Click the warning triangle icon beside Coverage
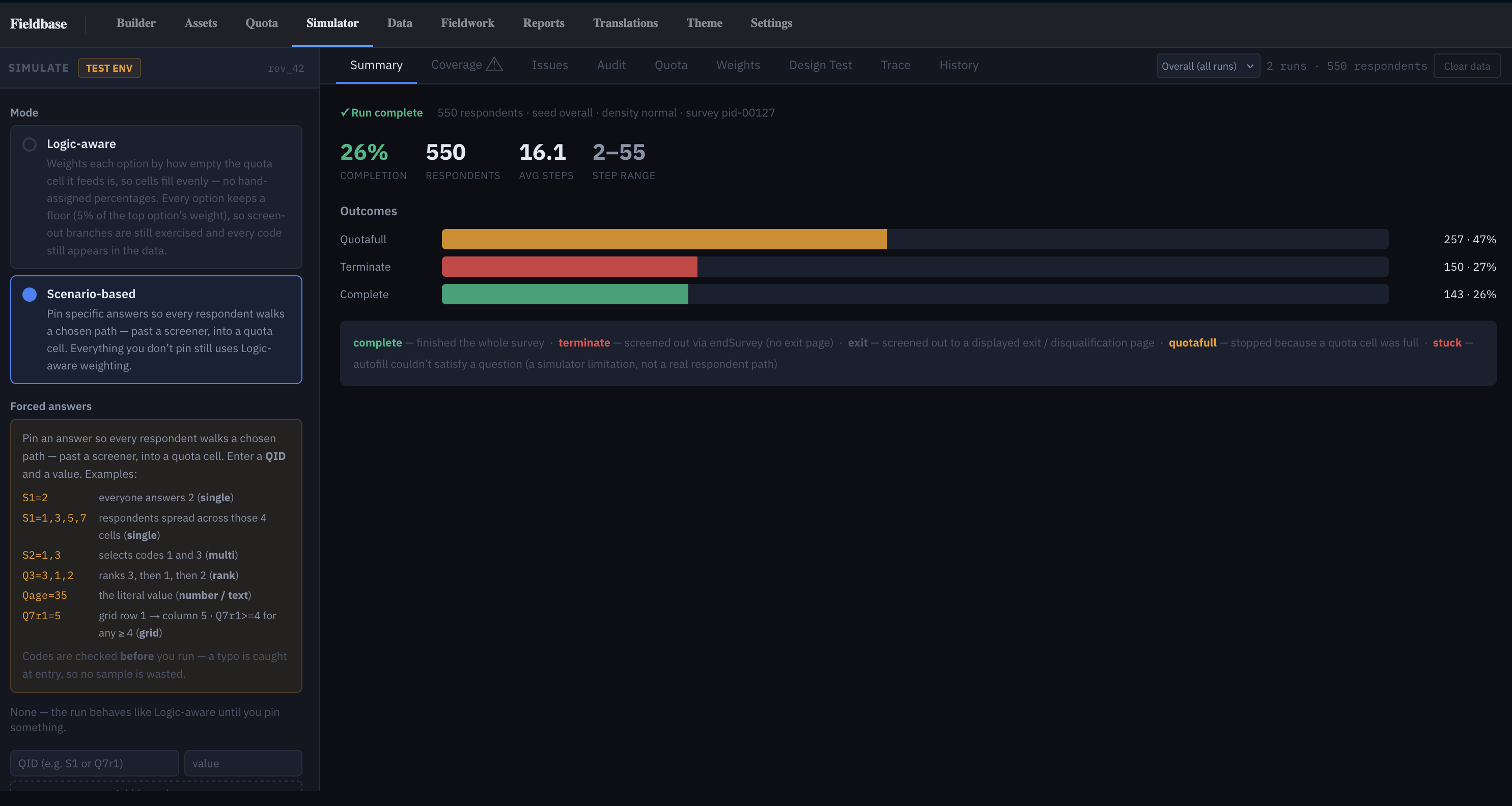This screenshot has width=1512, height=806. coord(494,64)
